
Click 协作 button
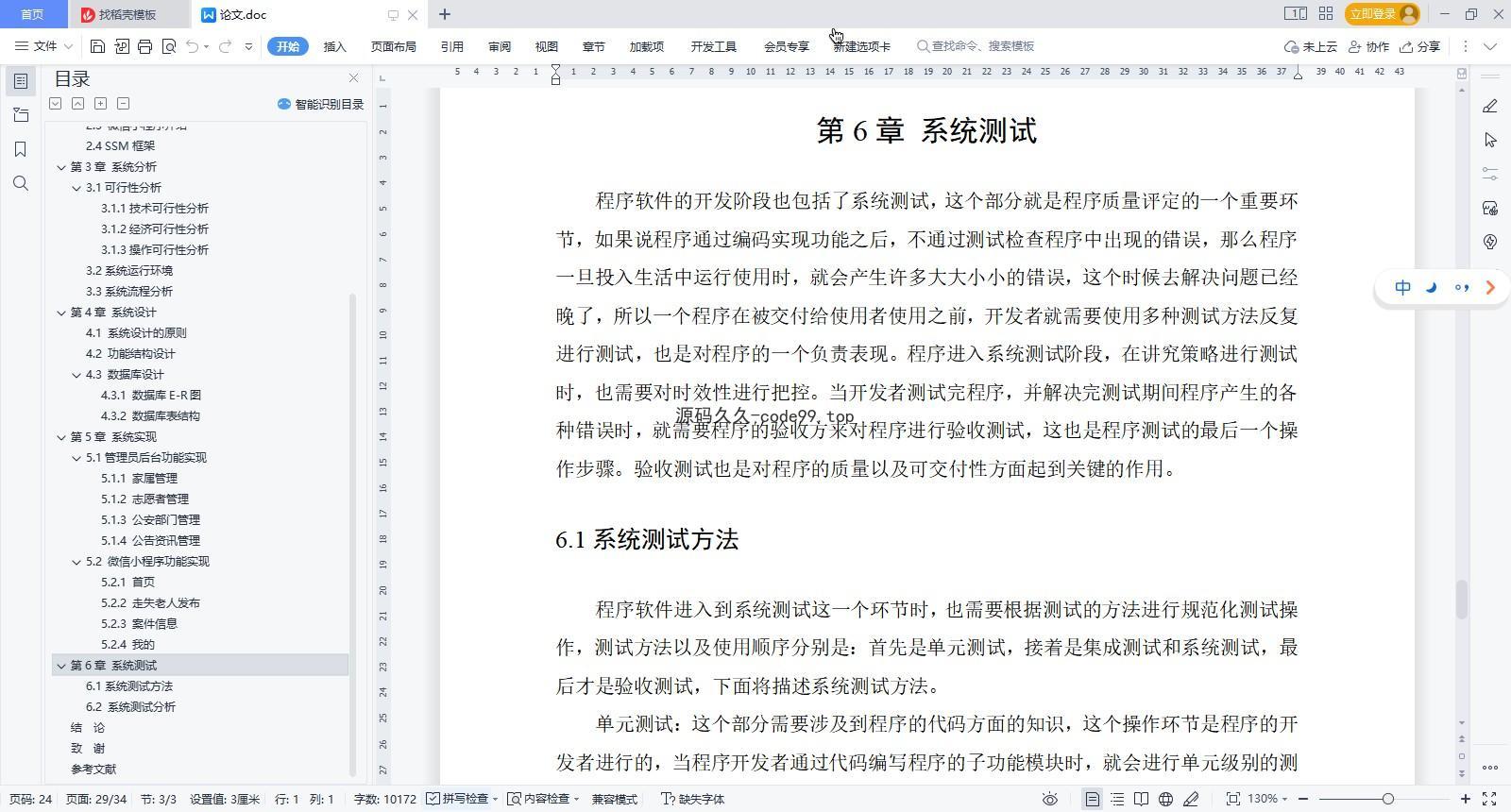pyautogui.click(x=1368, y=46)
